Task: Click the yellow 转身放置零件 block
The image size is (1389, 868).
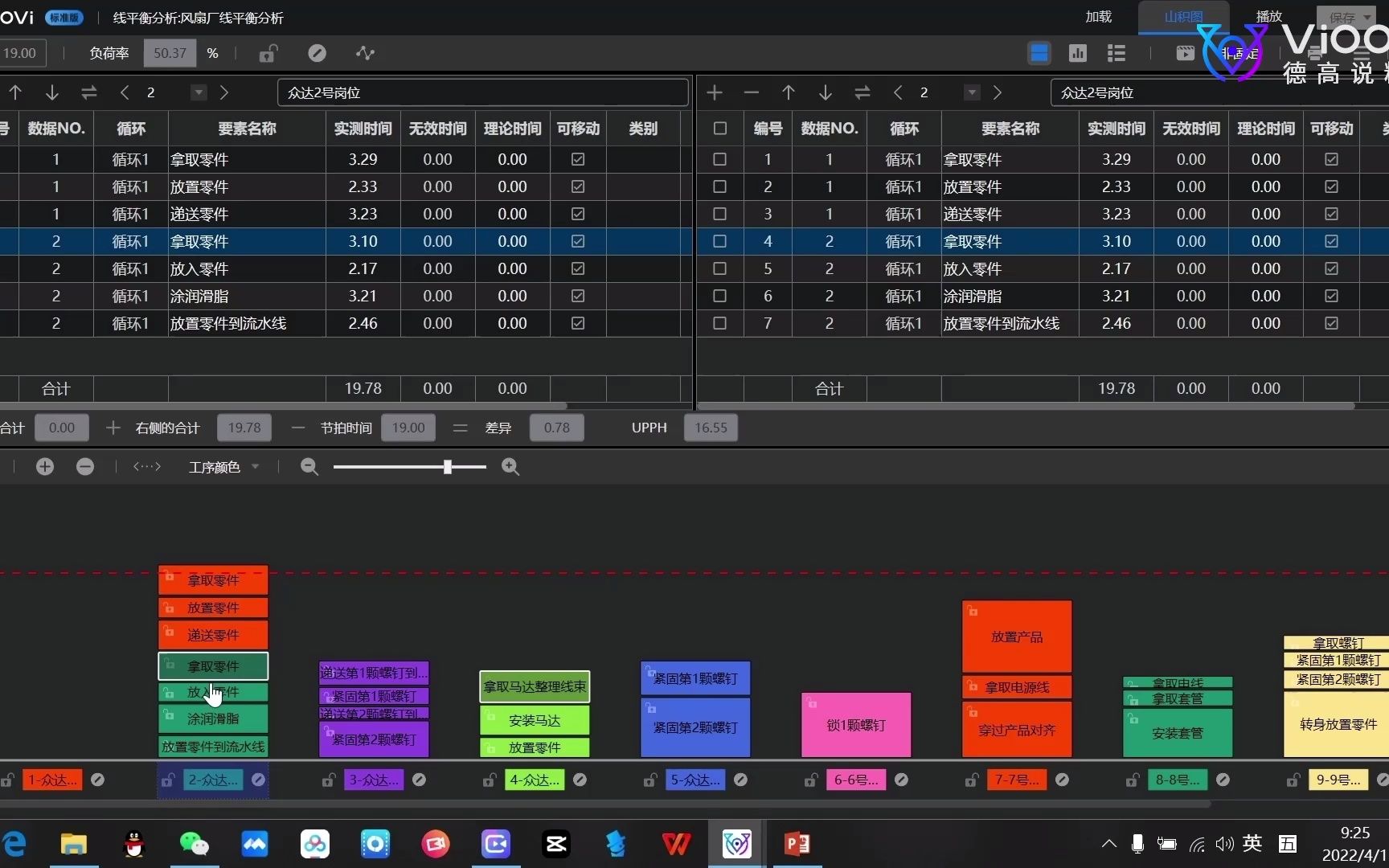Action: 1338,724
